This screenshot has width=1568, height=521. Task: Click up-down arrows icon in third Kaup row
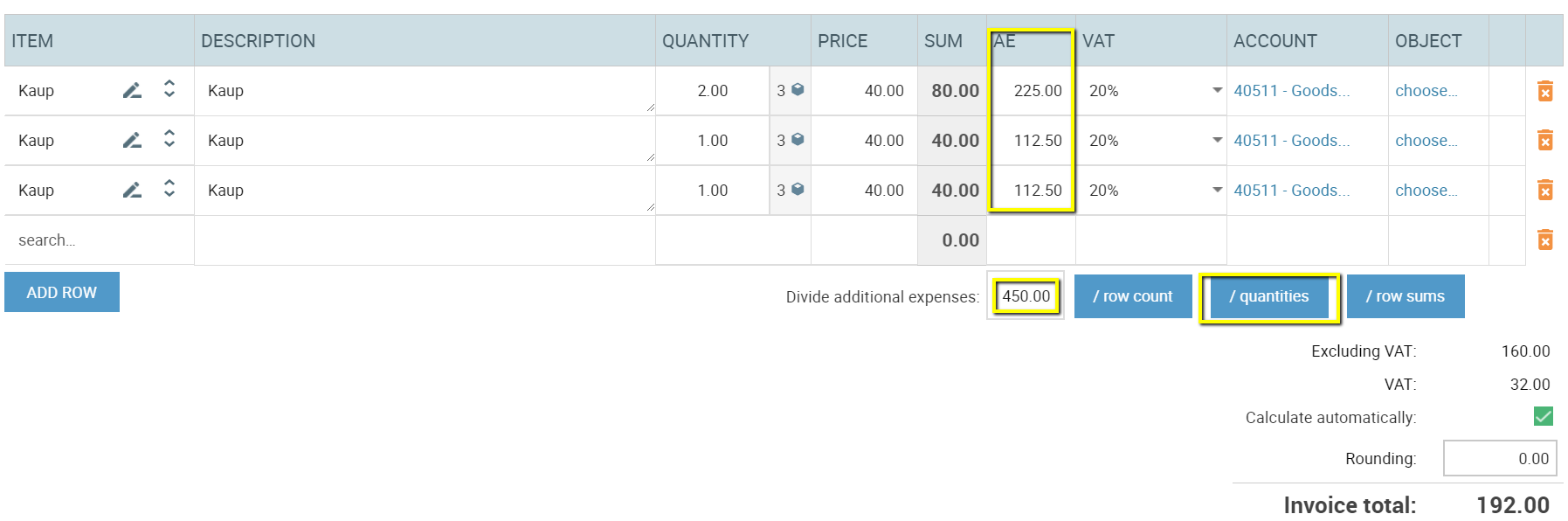click(x=169, y=188)
